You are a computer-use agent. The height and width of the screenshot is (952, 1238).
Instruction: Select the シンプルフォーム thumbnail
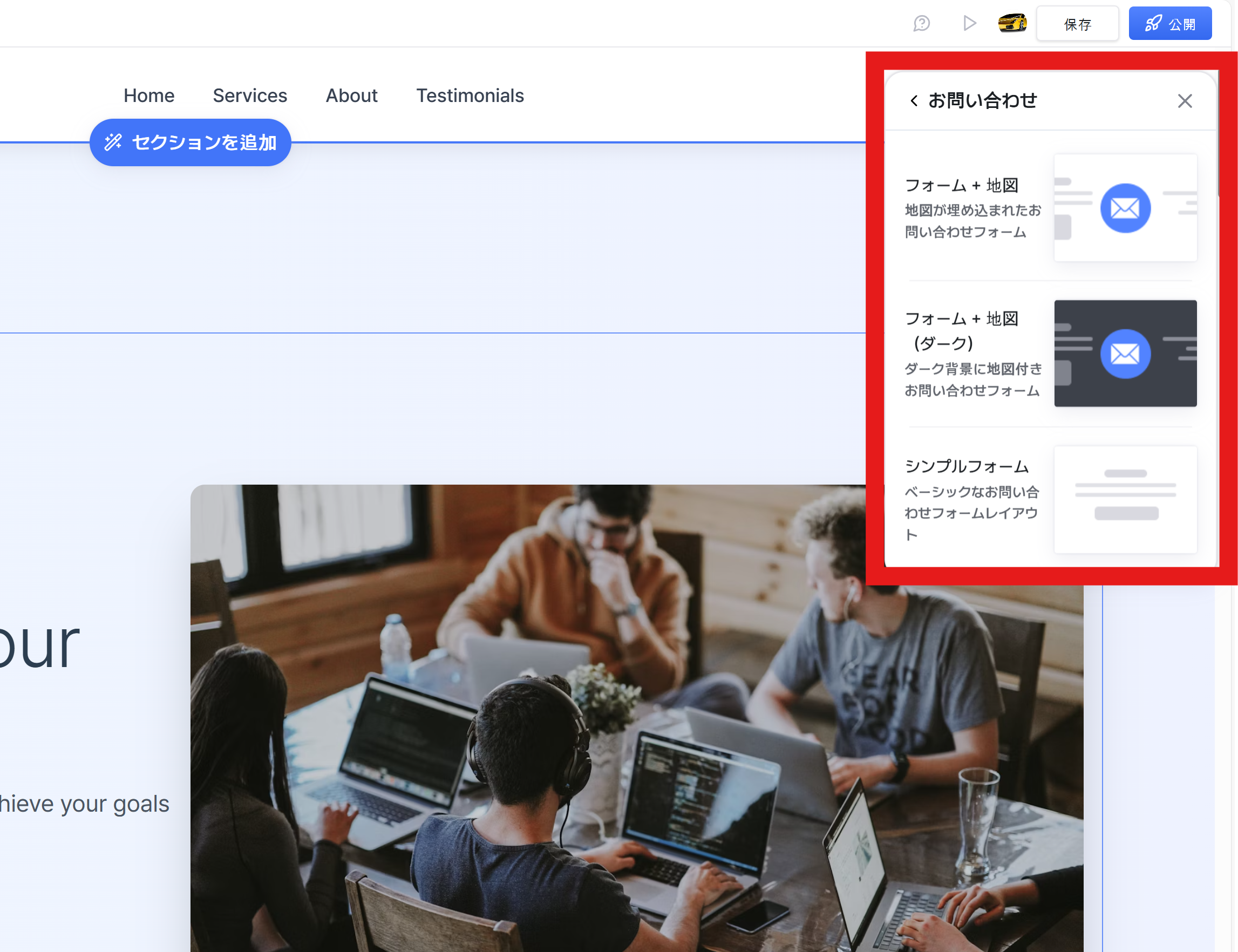pyautogui.click(x=1125, y=499)
